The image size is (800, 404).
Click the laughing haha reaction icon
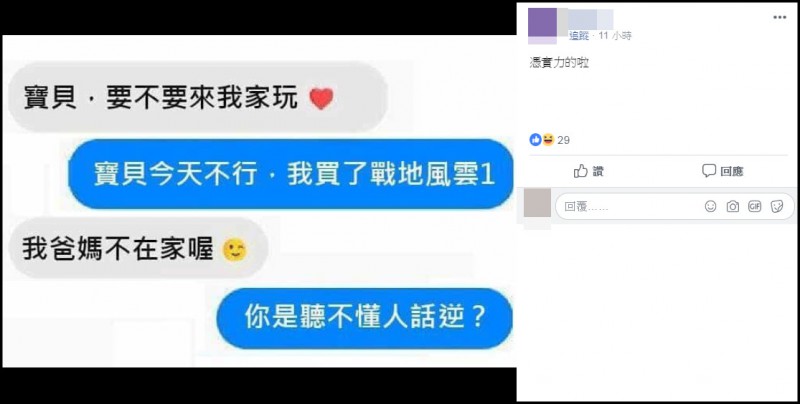[x=548, y=140]
